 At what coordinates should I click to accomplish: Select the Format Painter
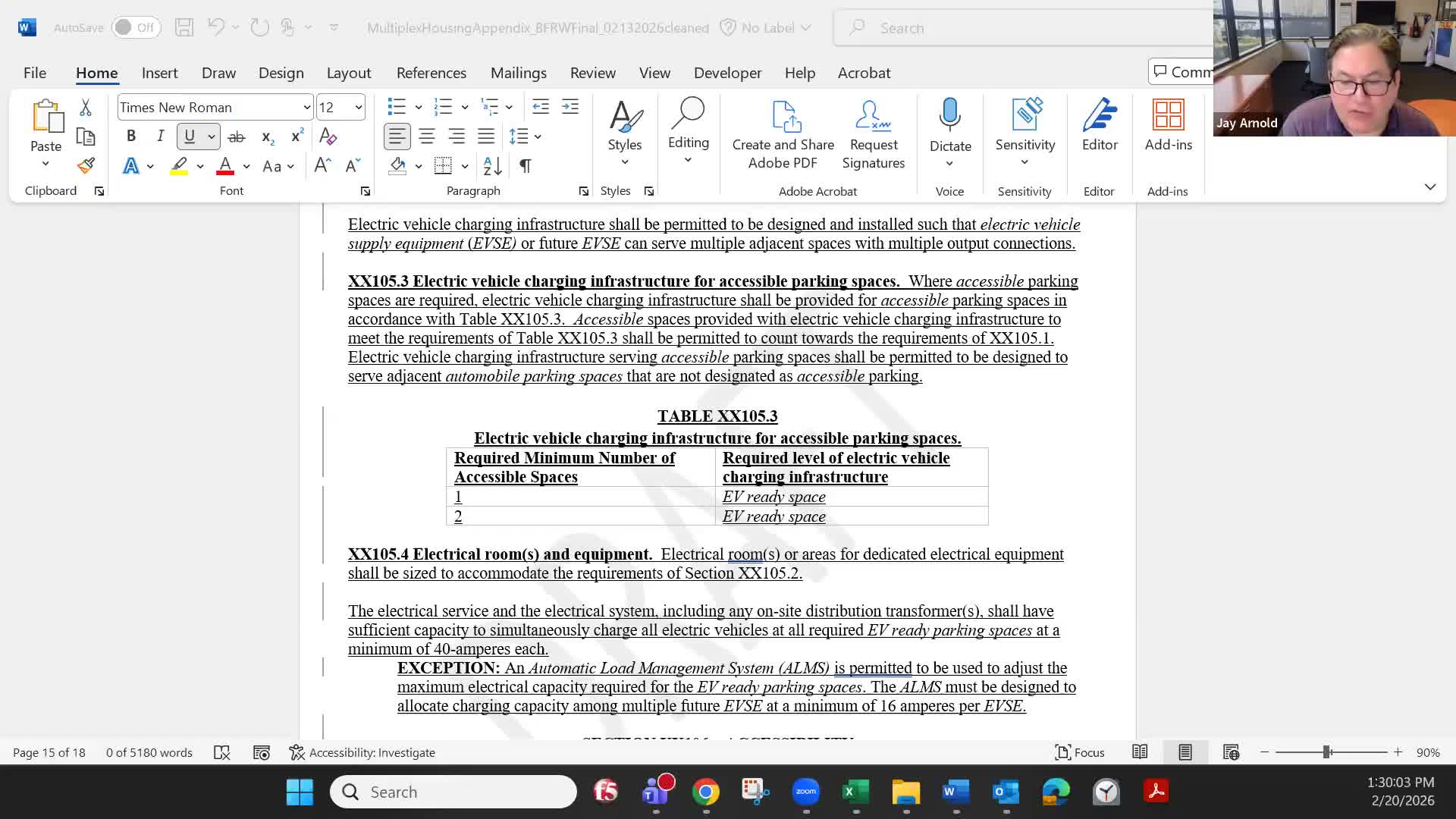(x=86, y=165)
